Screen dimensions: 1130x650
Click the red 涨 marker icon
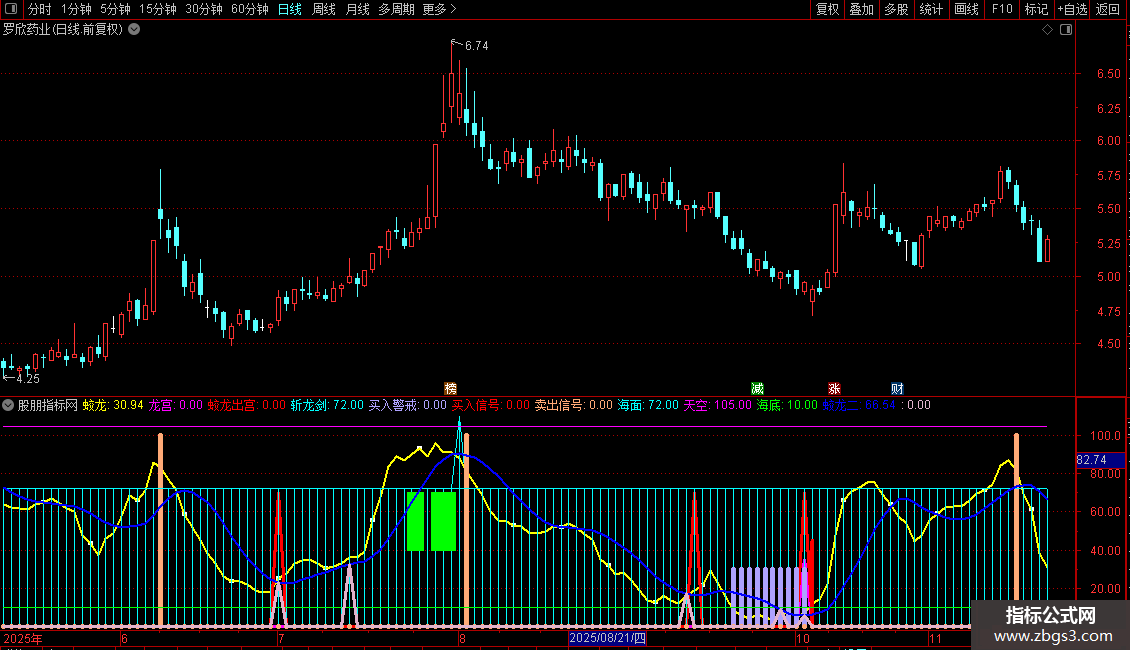(x=835, y=388)
